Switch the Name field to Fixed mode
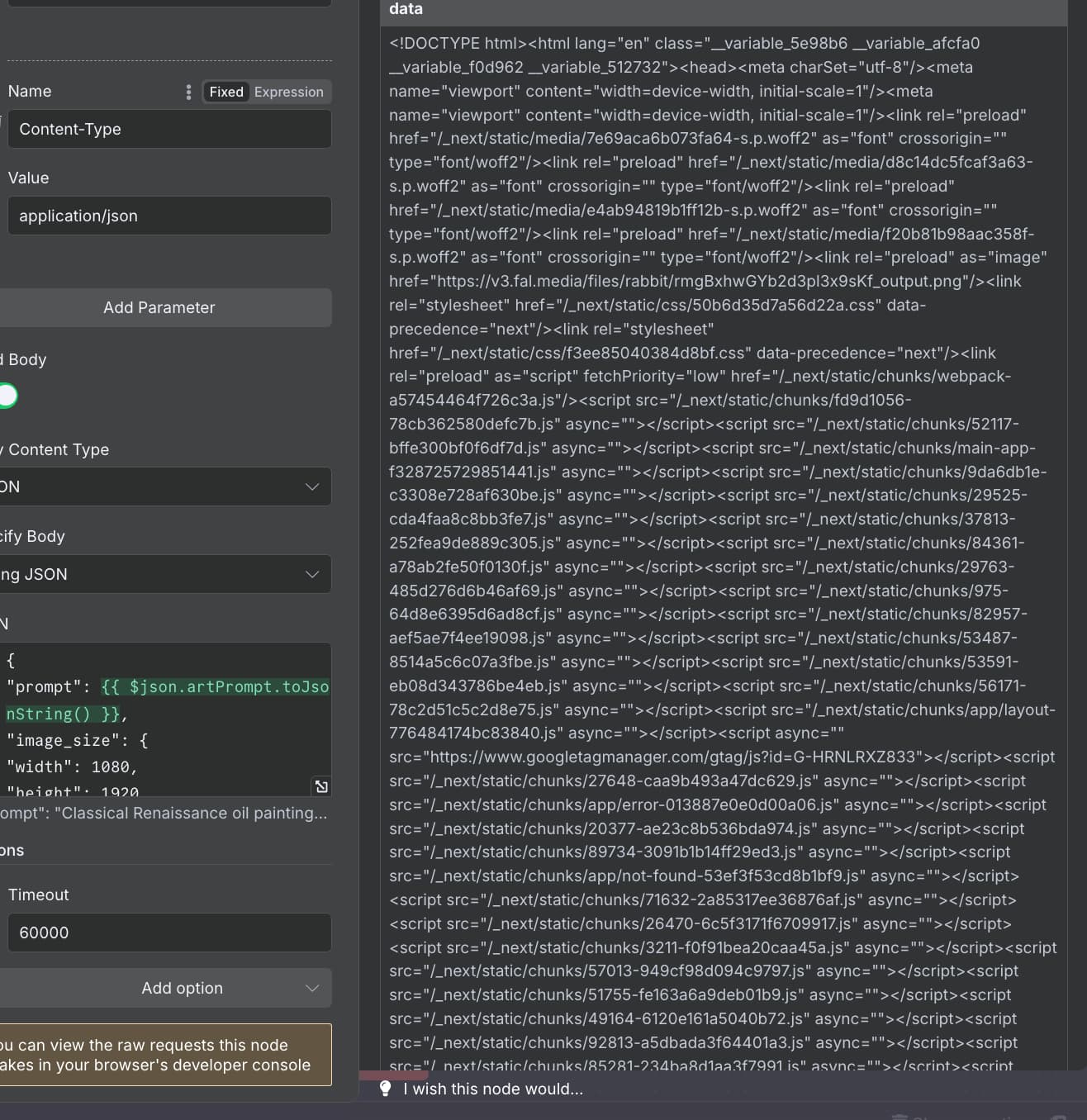 coord(226,92)
